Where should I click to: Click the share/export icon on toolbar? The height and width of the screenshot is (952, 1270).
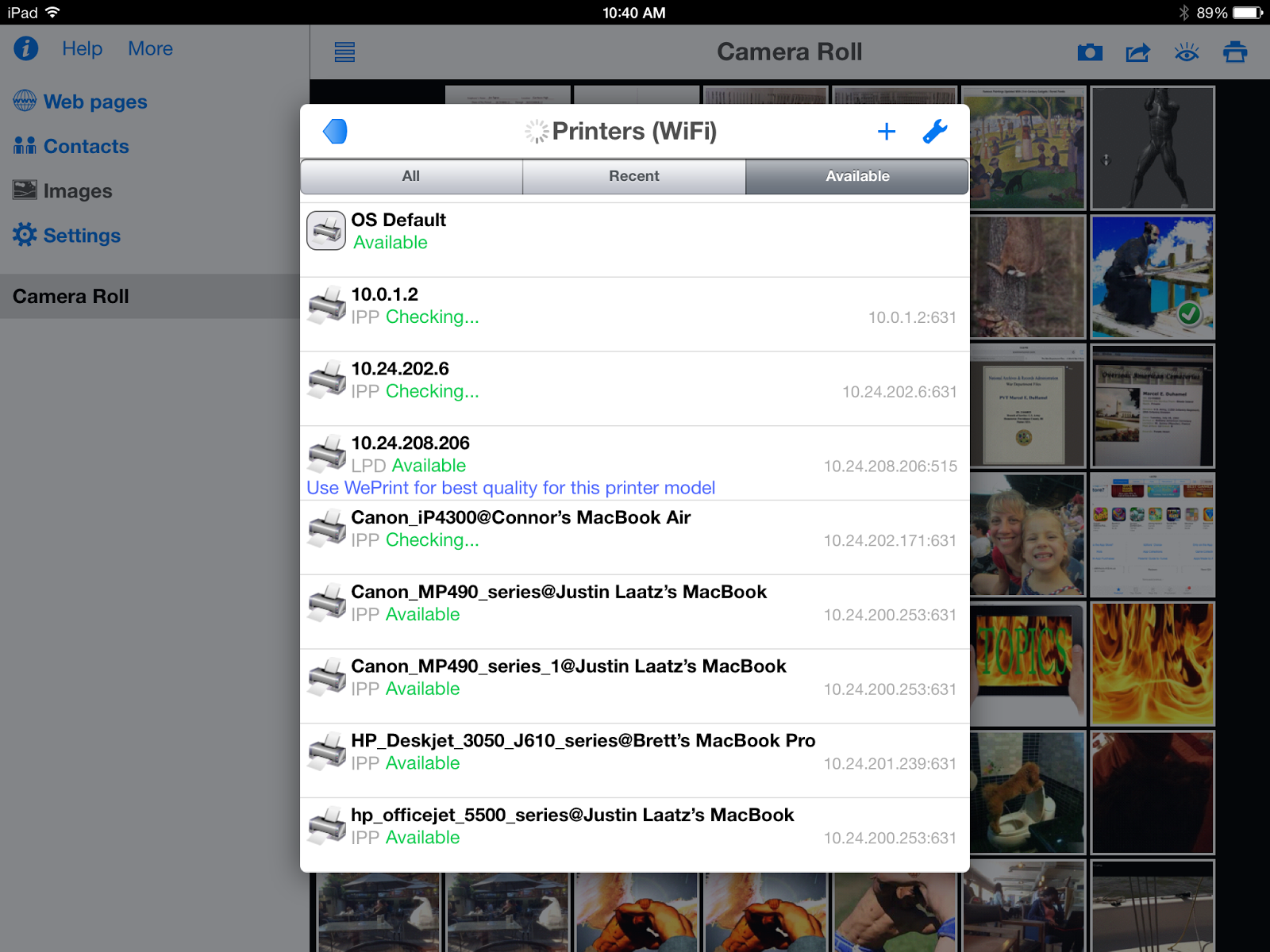pos(1138,52)
